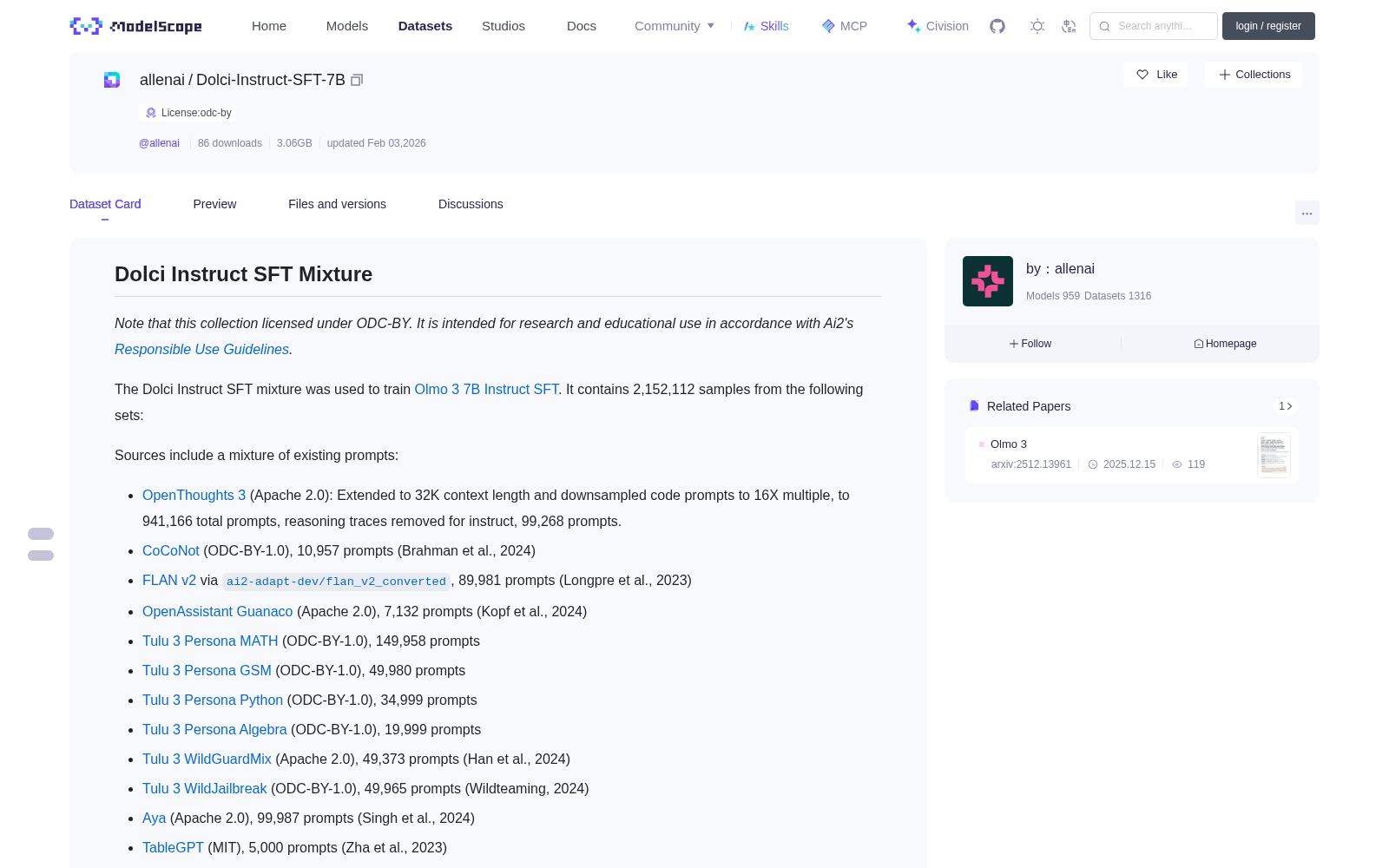This screenshot has height=868, width=1389.
Task: Click the Search anything input field
Action: point(1154,26)
